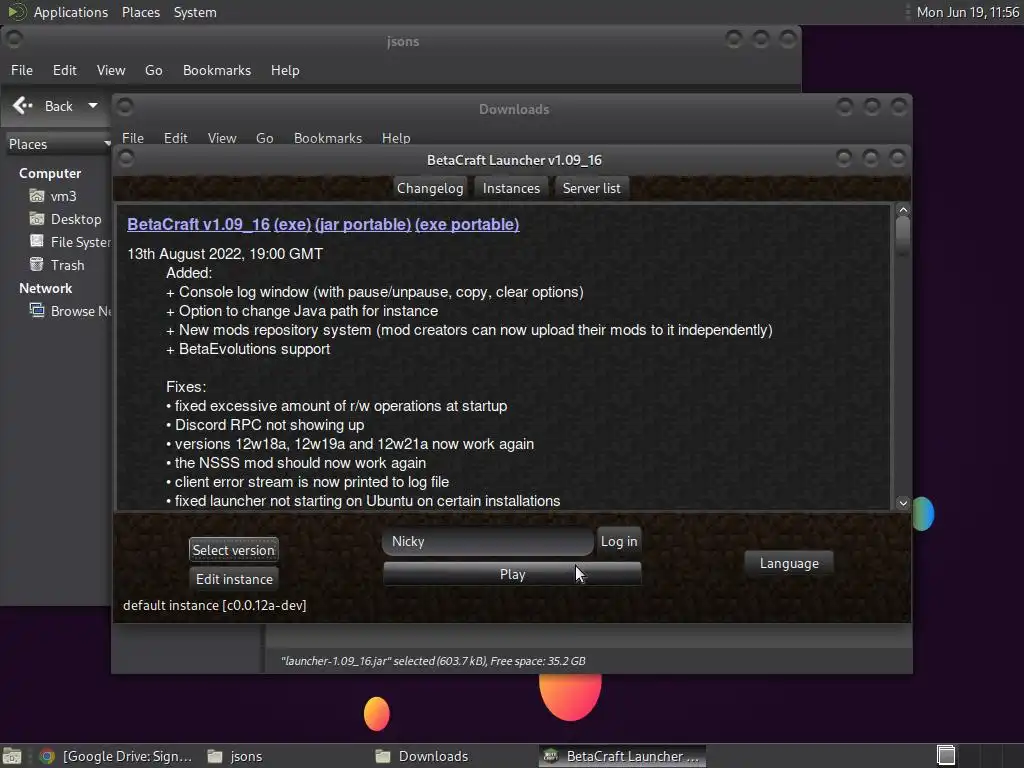Open the Places menu in top panel

pyautogui.click(x=141, y=12)
